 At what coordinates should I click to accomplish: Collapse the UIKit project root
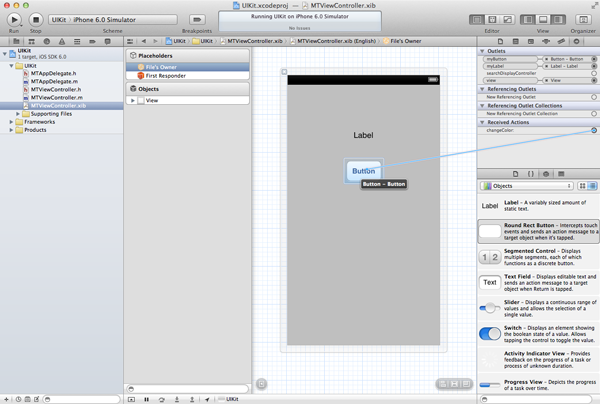coord(5,54)
